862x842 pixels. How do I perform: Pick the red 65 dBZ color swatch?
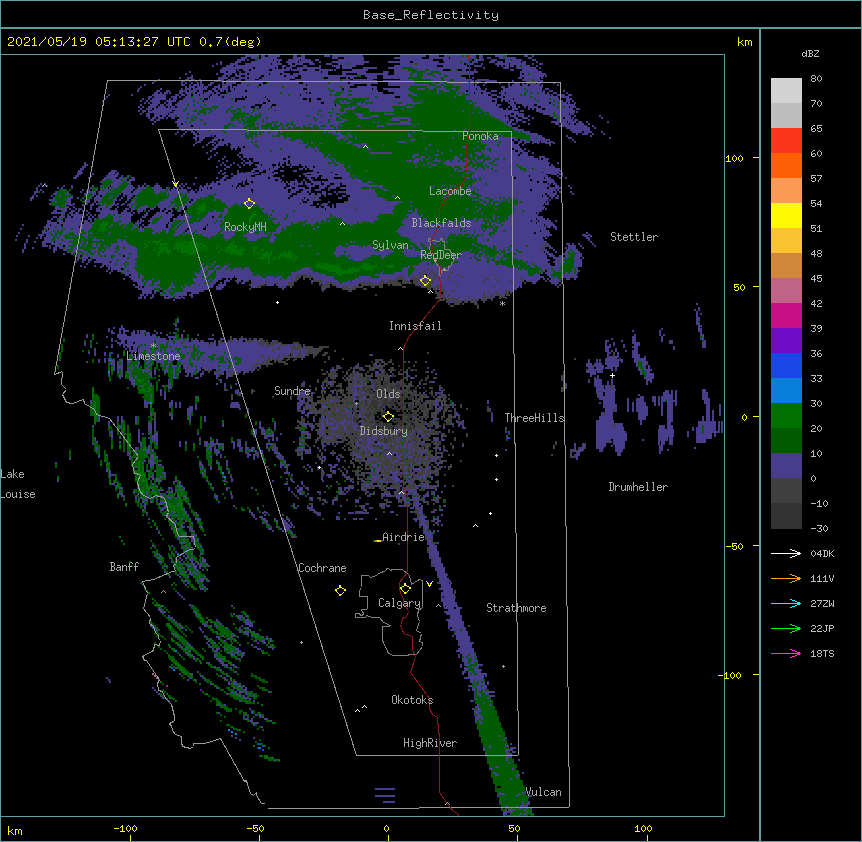click(786, 140)
